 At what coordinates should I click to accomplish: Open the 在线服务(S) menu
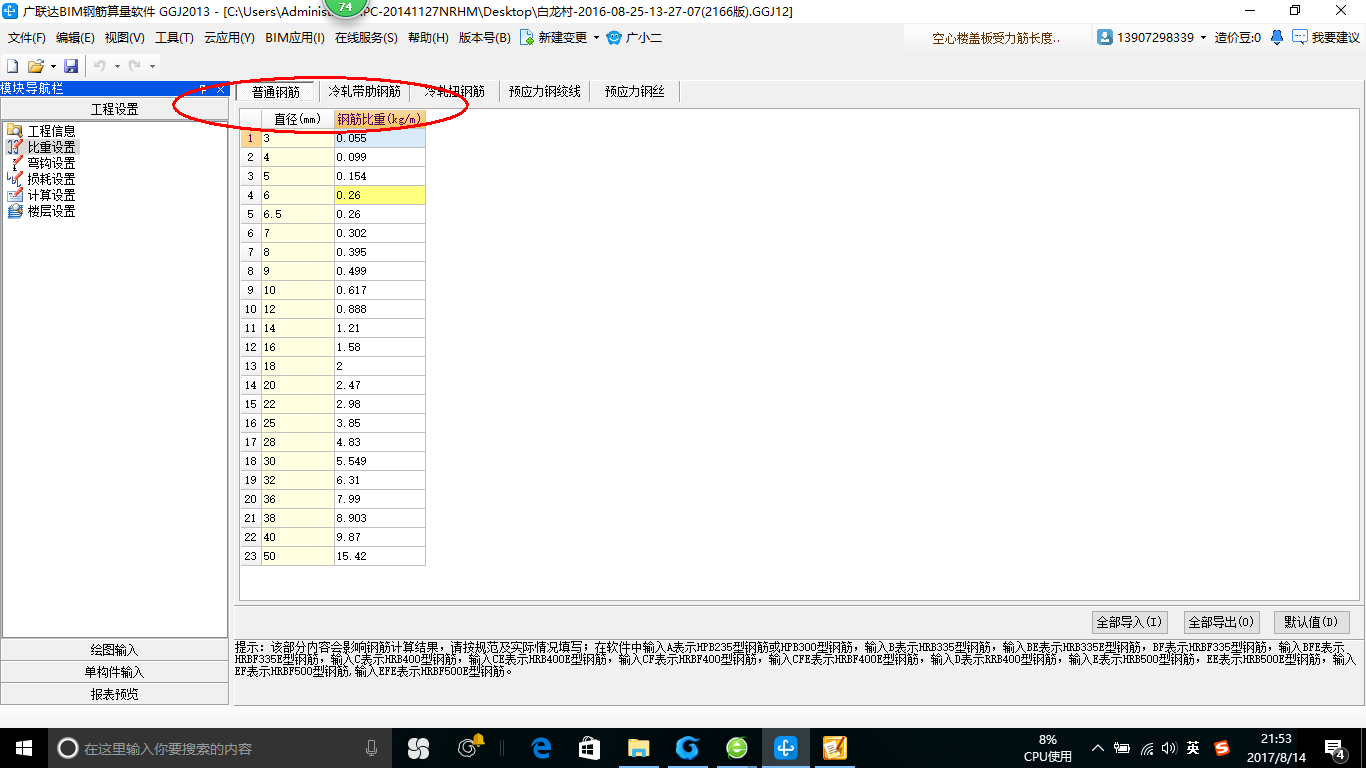pos(366,38)
